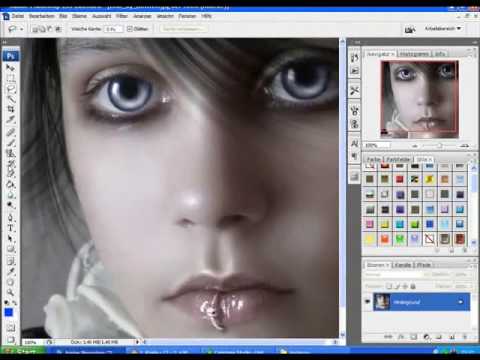Viewport: 480px width, 360px height.
Task: Collapse the right panel dock
Action: tap(474, 42)
